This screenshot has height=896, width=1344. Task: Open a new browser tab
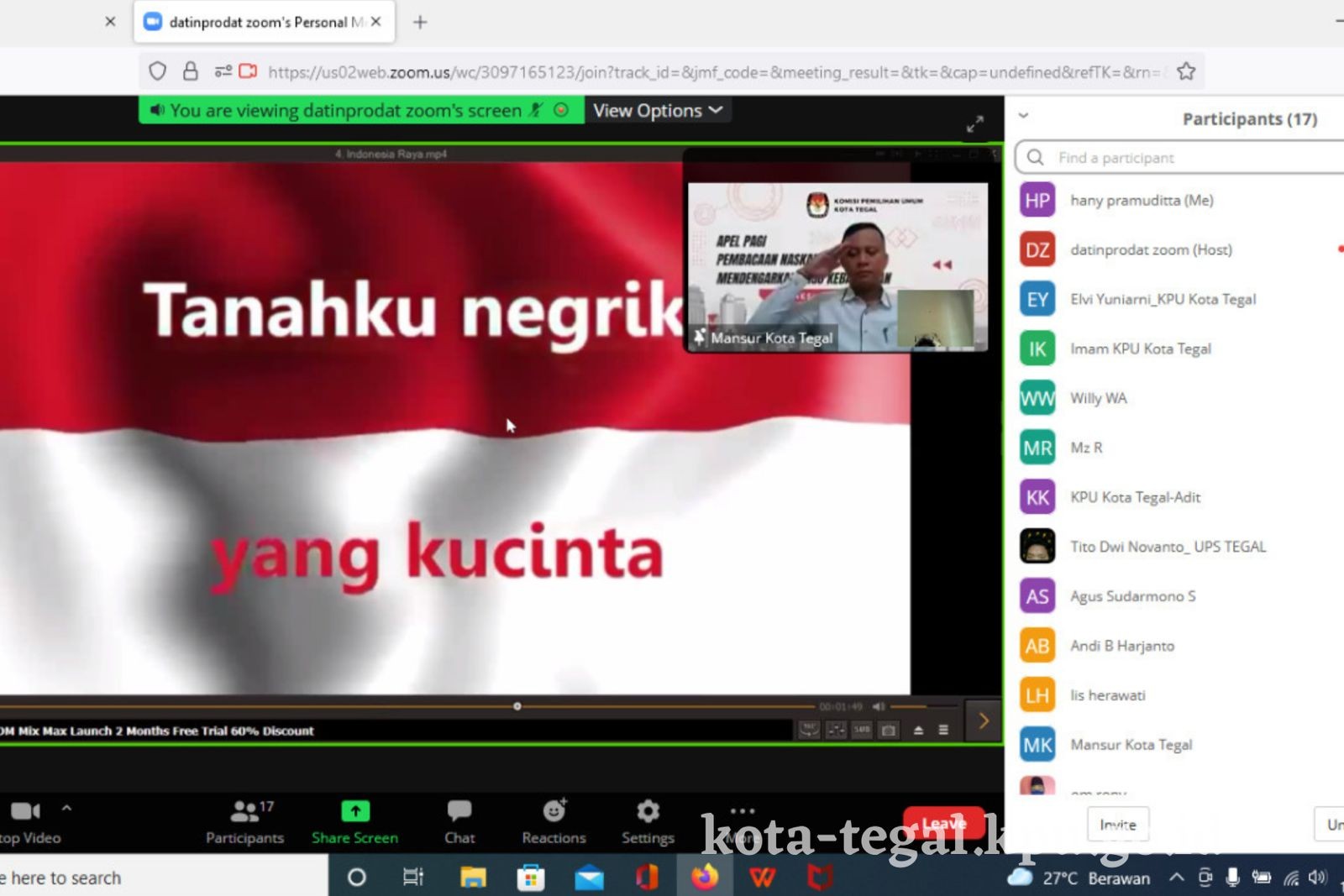(420, 22)
